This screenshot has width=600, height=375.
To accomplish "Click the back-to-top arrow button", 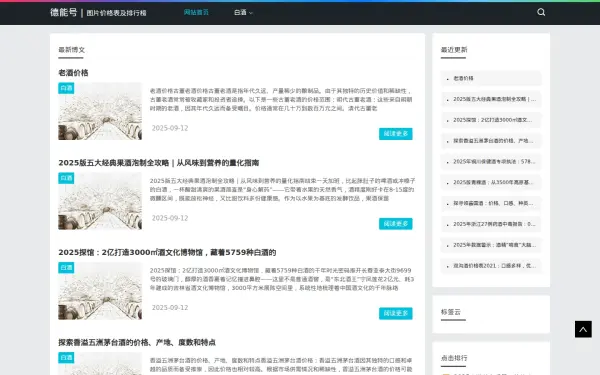I will click(x=583, y=329).
